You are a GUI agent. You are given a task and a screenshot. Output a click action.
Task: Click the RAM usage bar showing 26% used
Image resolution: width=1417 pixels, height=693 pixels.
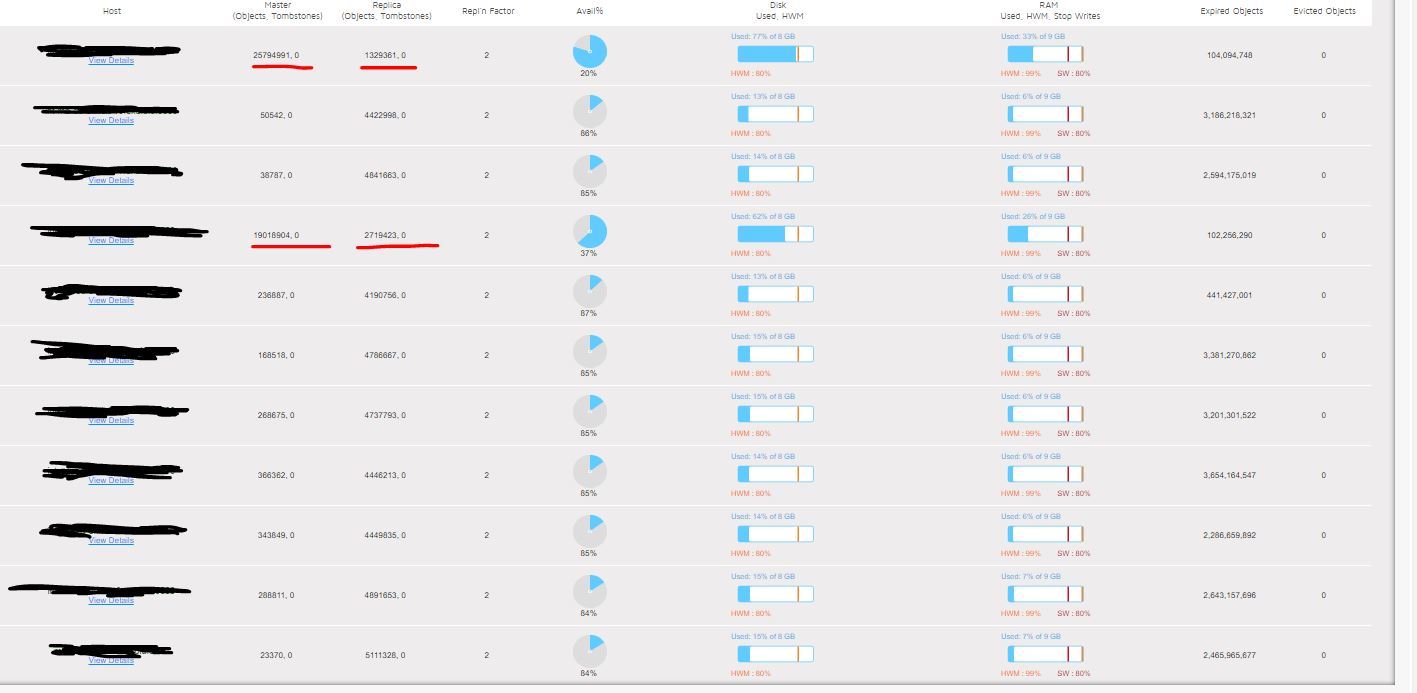(x=1045, y=234)
